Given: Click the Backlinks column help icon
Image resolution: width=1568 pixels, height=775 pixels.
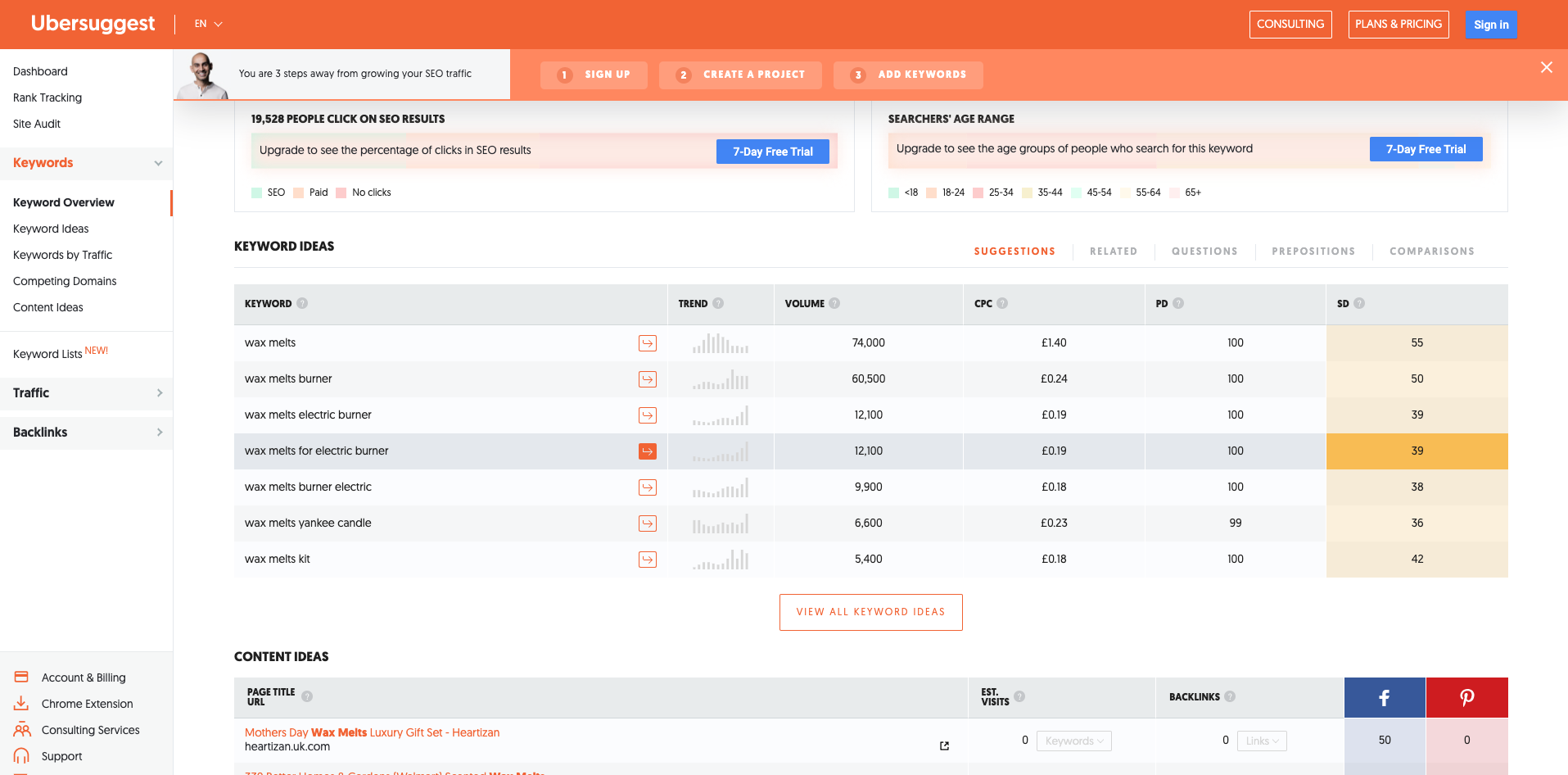Looking at the screenshot, I should pos(1230,696).
